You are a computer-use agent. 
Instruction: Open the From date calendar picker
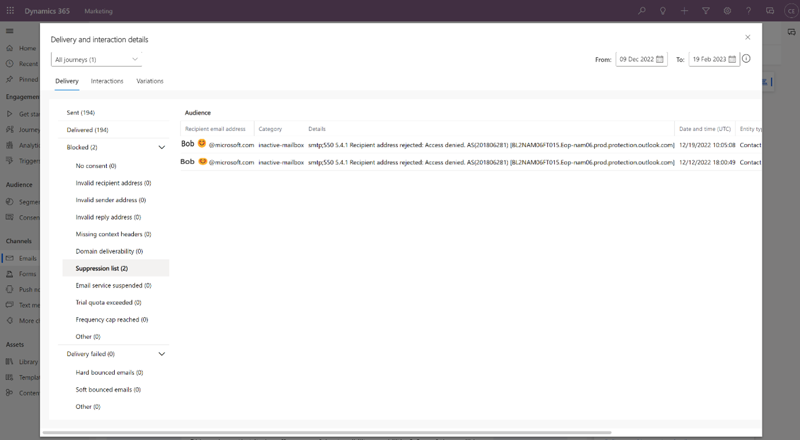(x=660, y=60)
